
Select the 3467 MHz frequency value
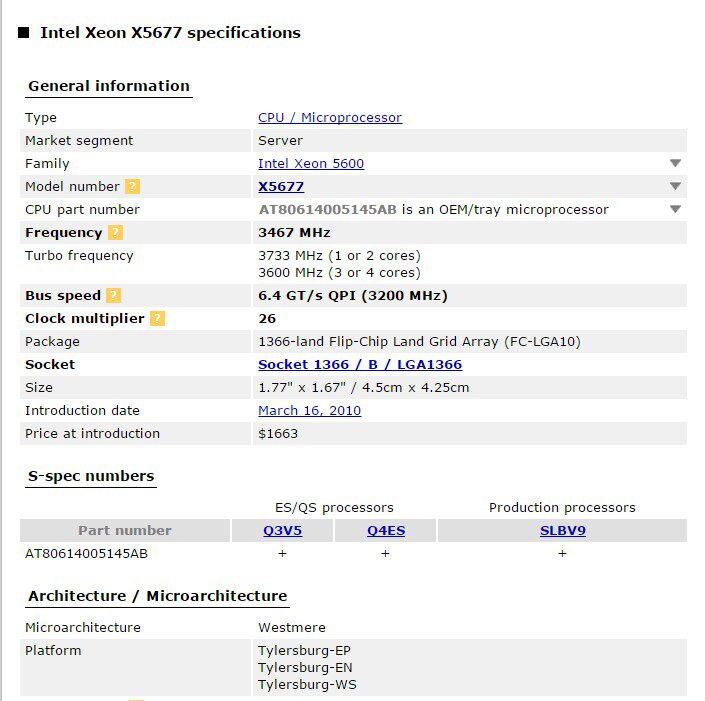pos(294,232)
